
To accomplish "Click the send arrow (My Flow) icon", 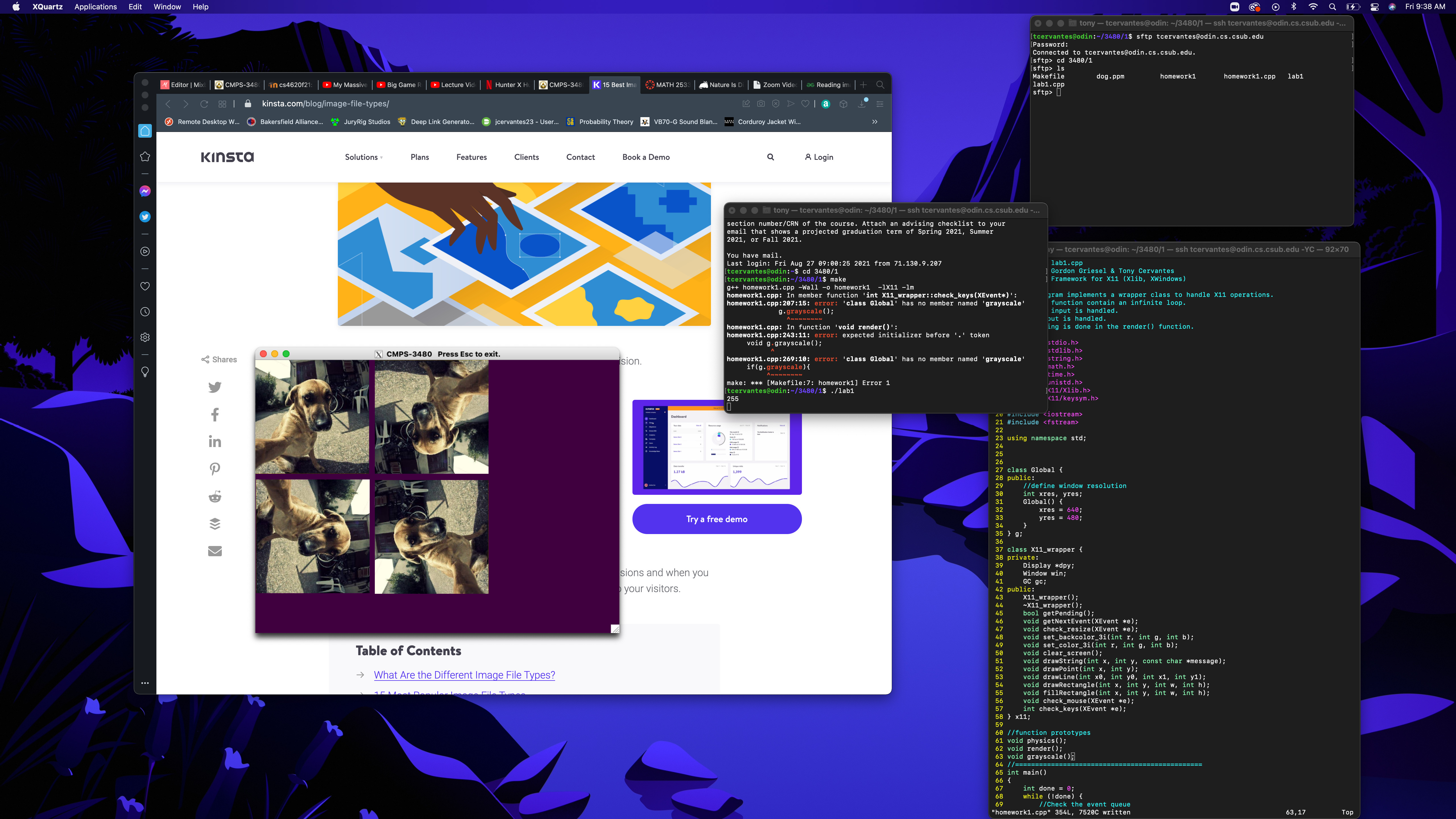I will point(791,104).
